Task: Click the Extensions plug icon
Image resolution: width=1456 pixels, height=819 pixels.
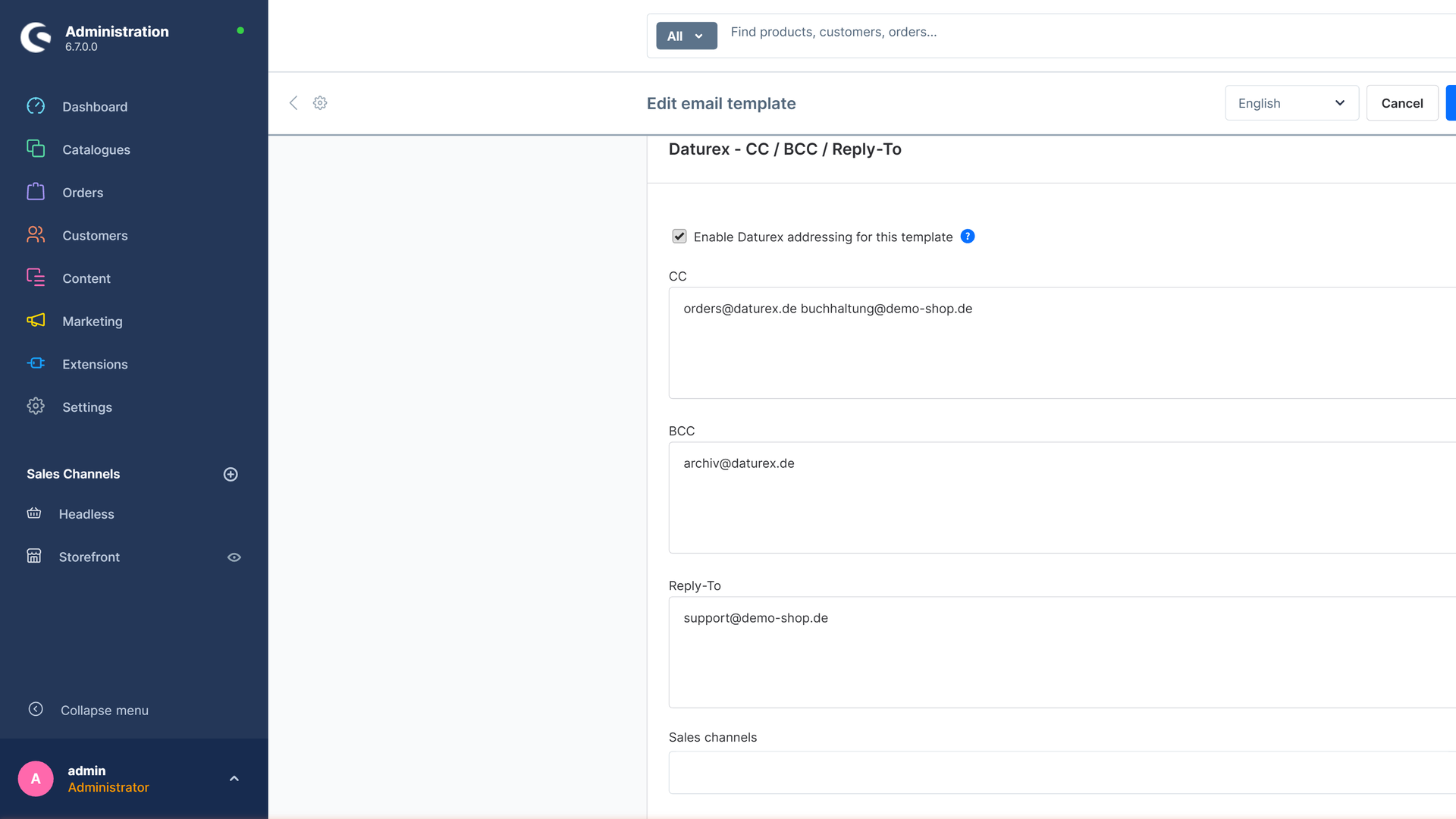Action: point(36,363)
